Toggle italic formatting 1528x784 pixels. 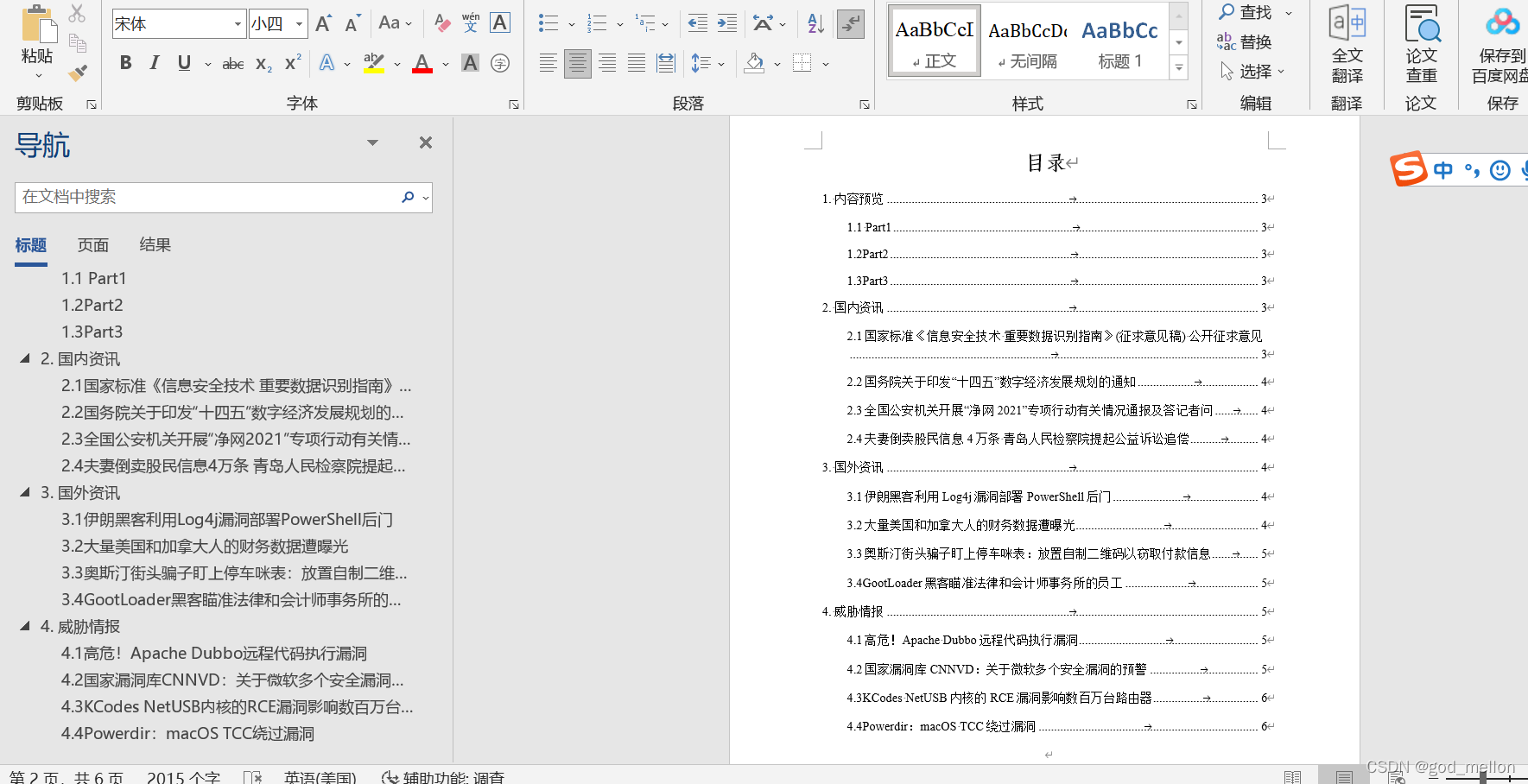(x=155, y=63)
